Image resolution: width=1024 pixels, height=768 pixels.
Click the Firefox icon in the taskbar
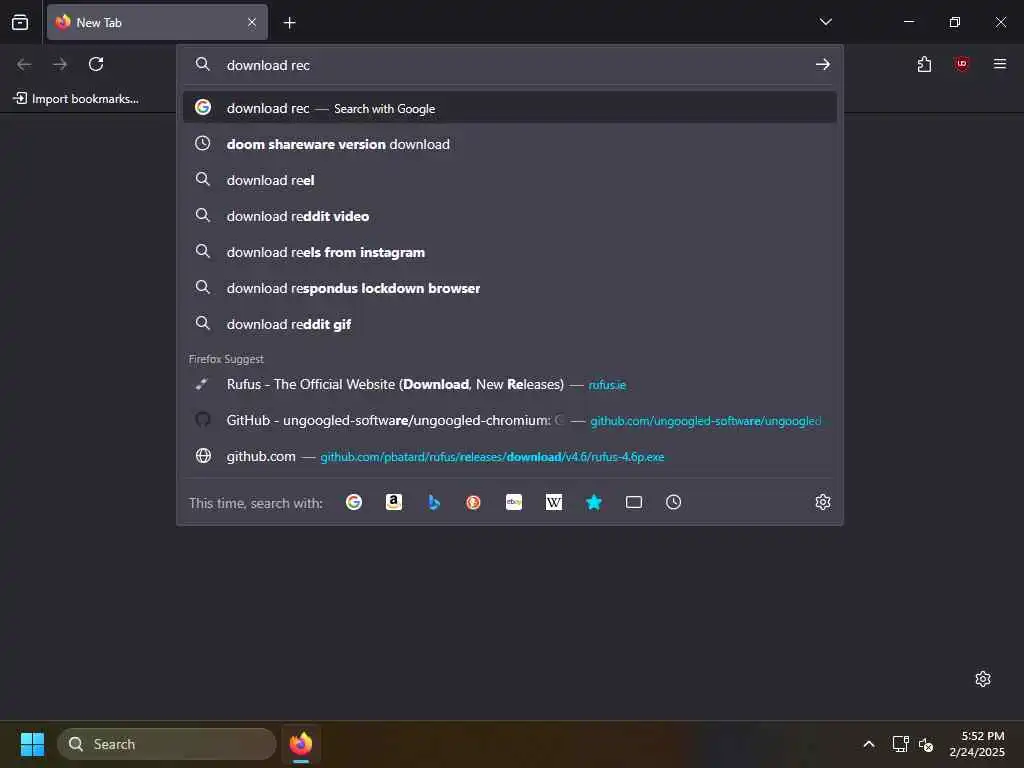coord(300,744)
